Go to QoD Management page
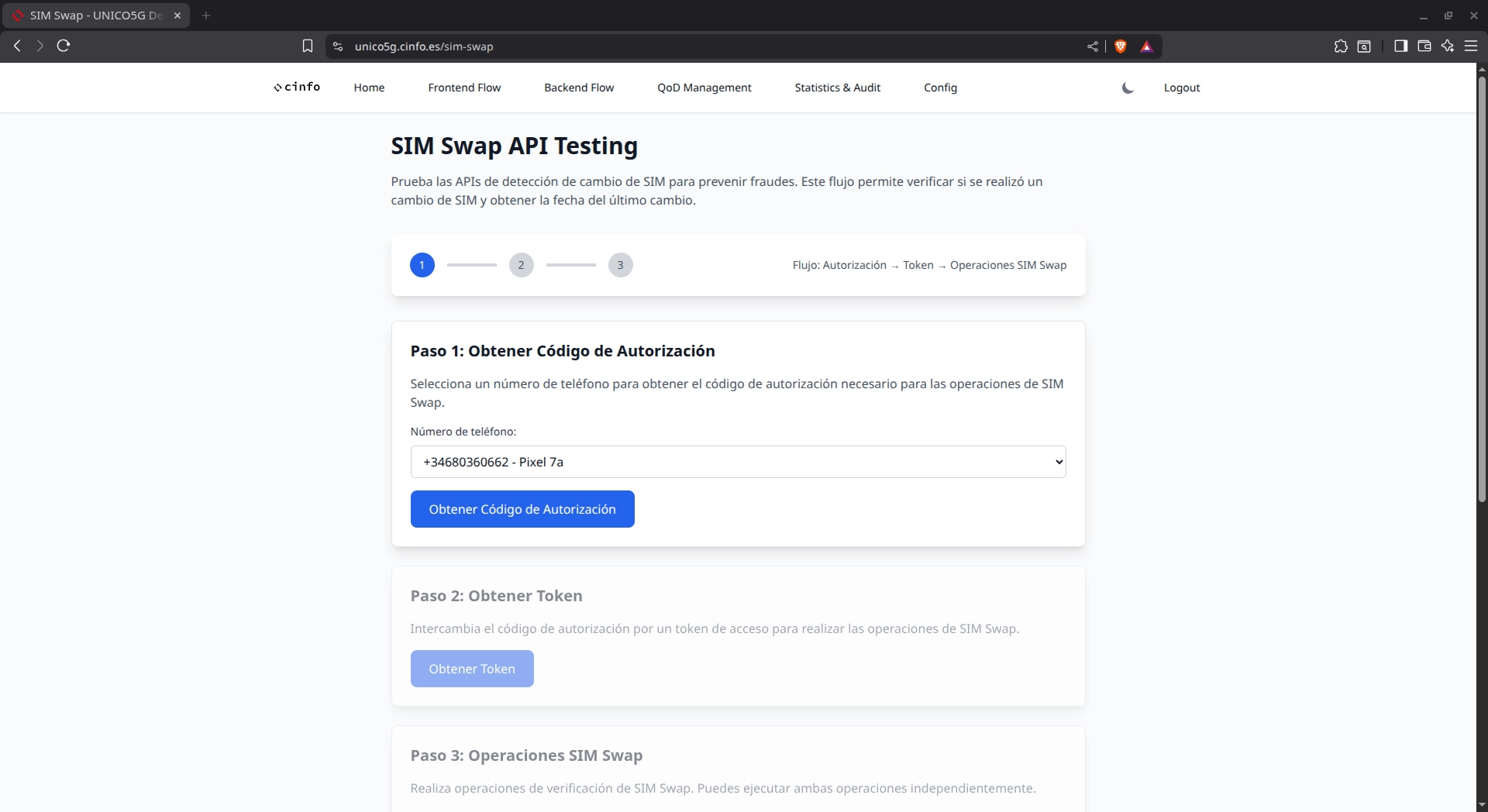 704,88
